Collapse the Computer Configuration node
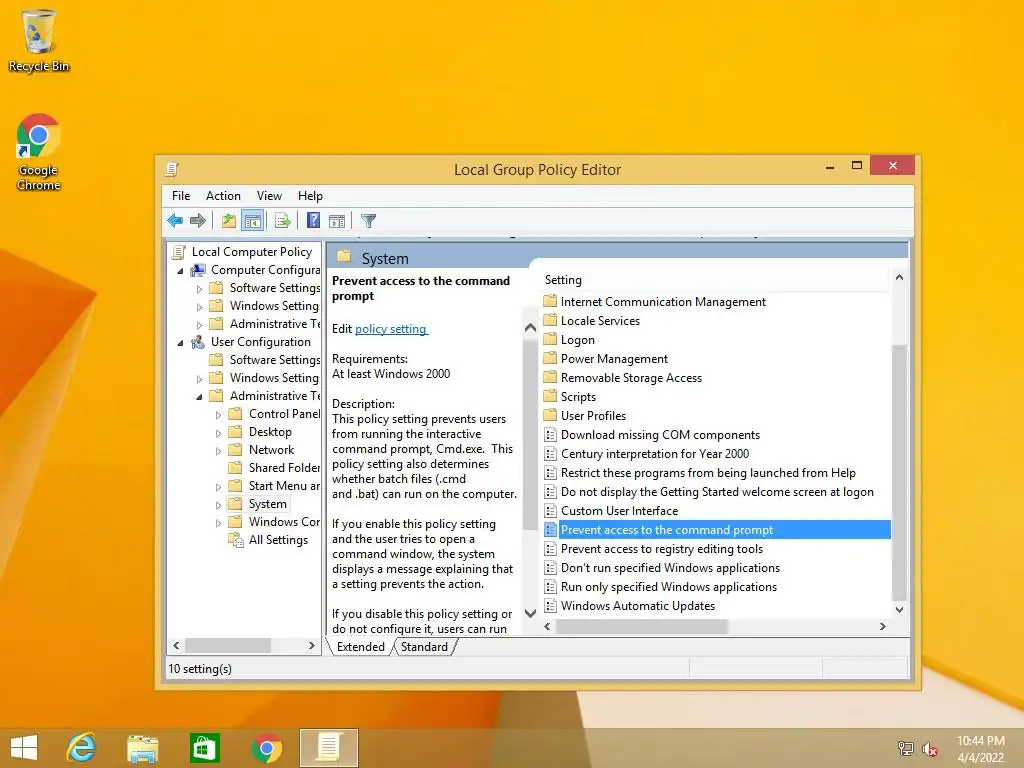Viewport: 1024px width, 768px height. click(181, 270)
